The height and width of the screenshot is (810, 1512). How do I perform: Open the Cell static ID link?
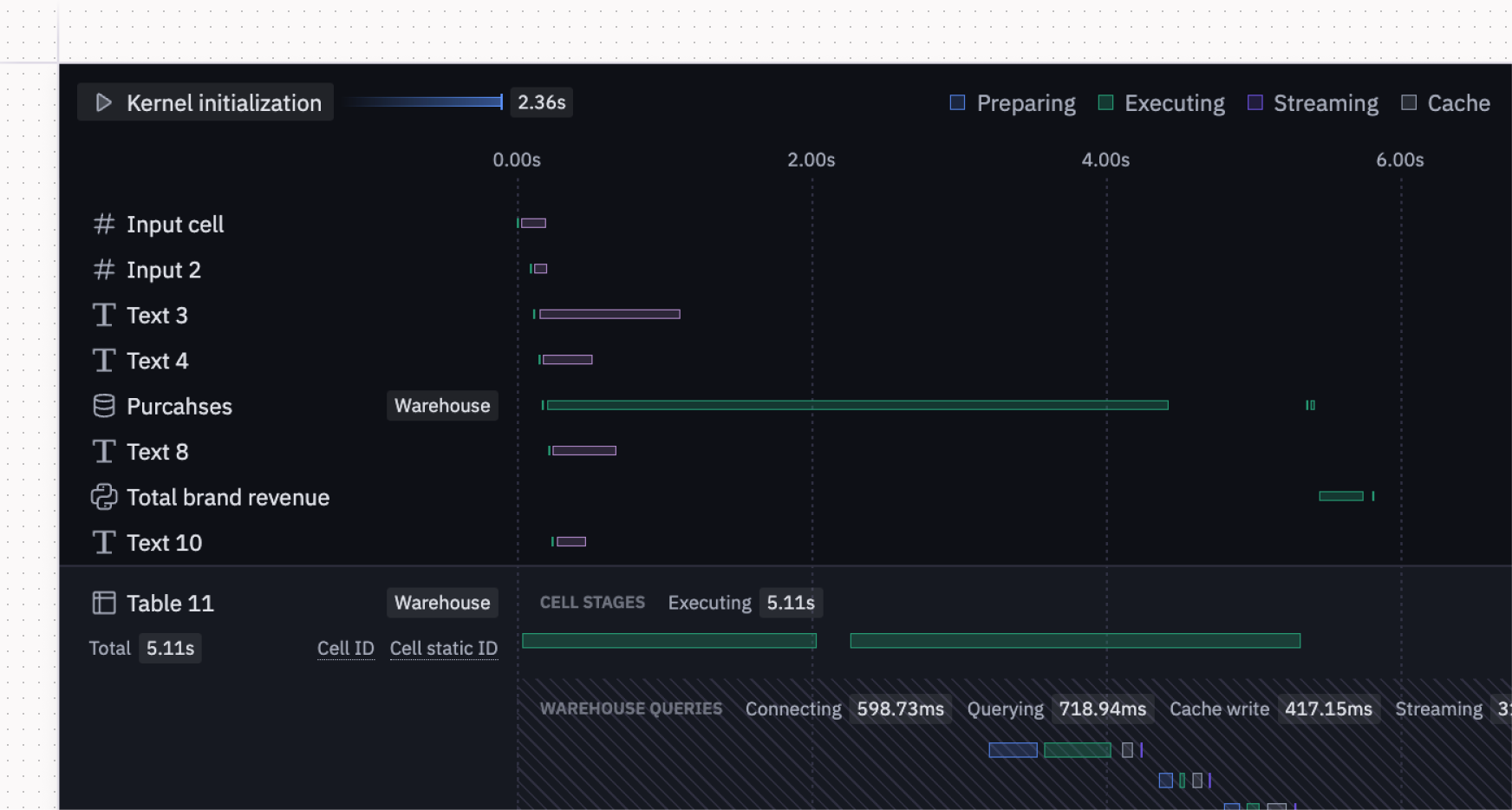(x=443, y=648)
